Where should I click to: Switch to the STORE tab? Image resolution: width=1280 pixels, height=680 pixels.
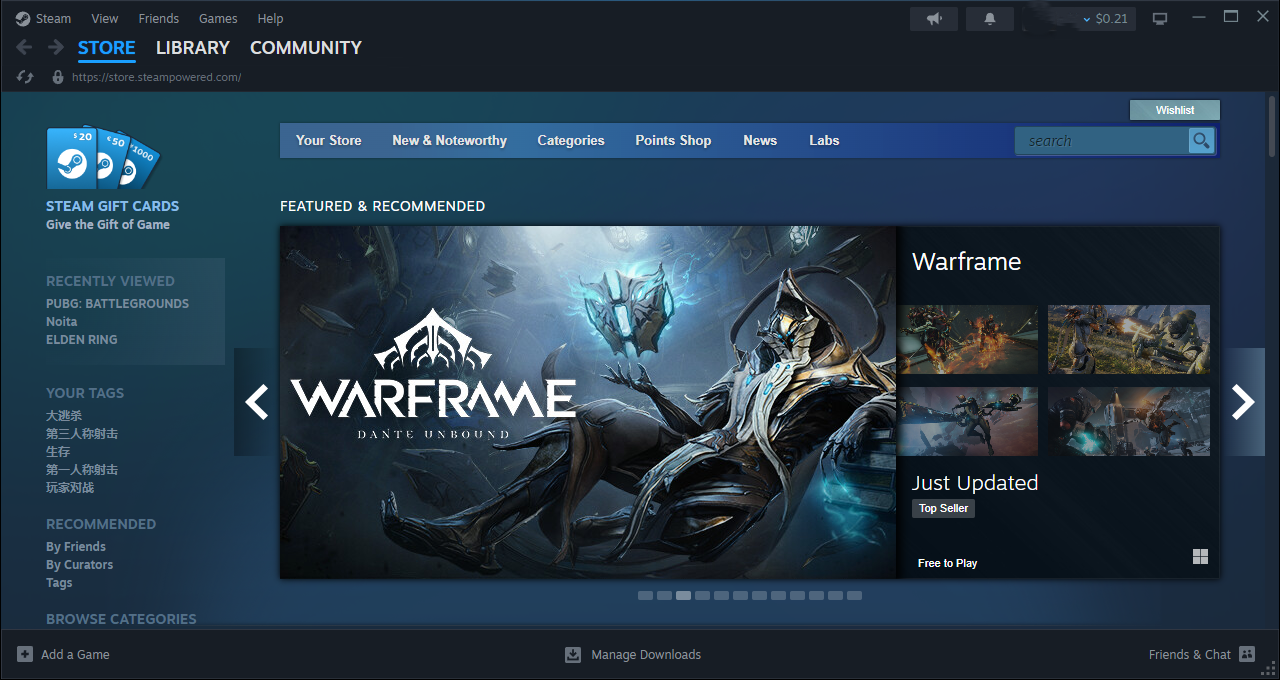click(x=107, y=48)
